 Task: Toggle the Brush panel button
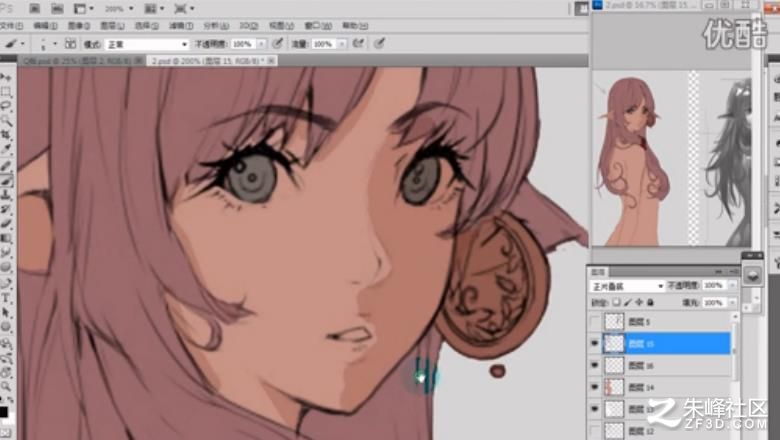click(70, 44)
